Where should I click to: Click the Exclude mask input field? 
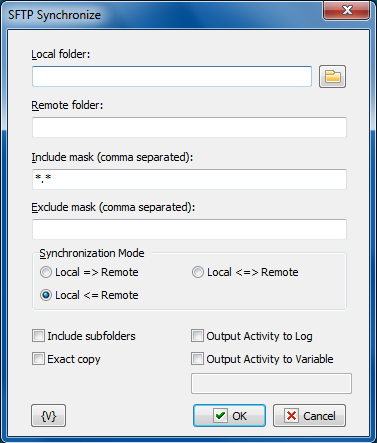[x=189, y=229]
